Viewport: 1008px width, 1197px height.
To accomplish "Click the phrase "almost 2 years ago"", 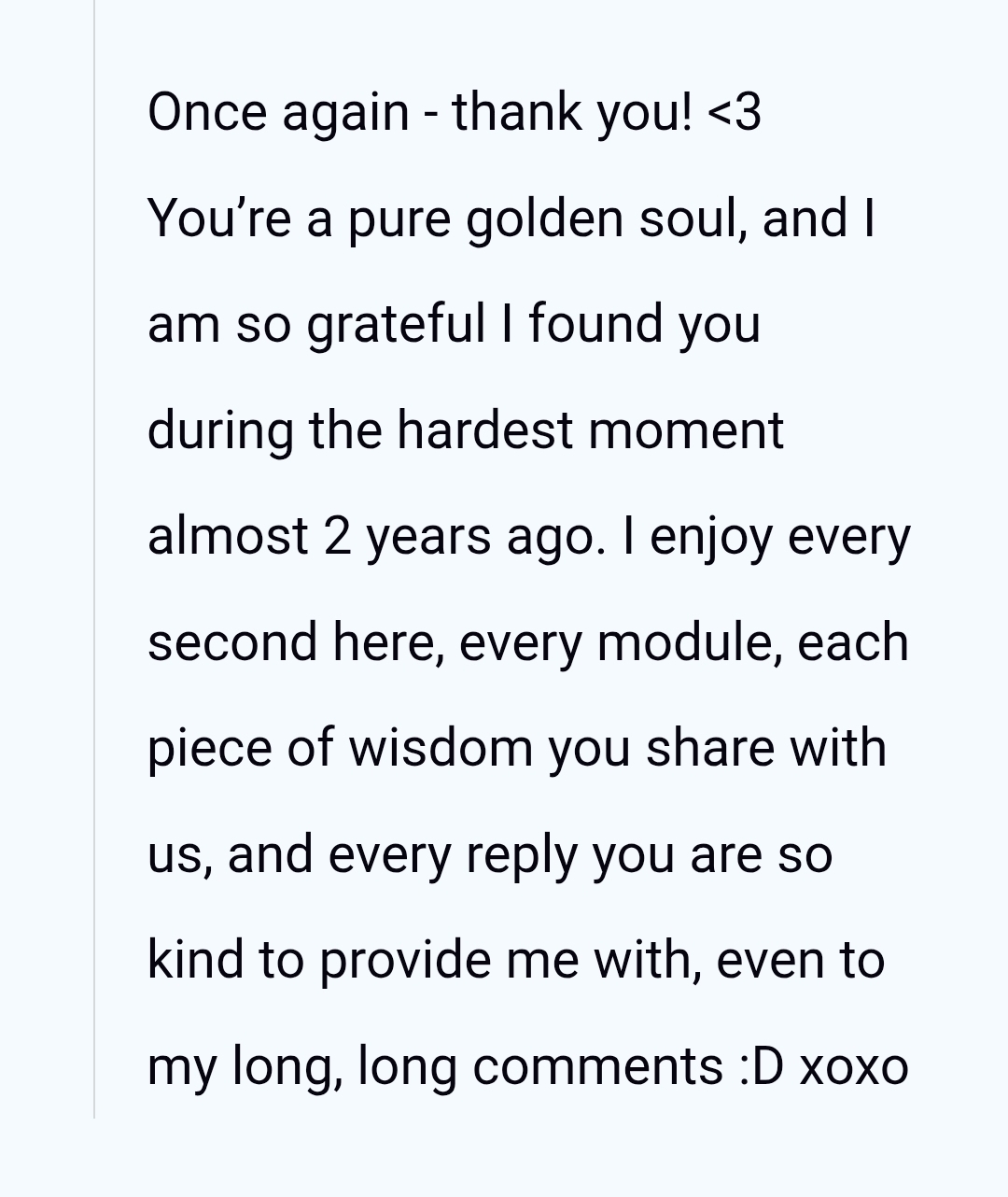I will point(375,537).
